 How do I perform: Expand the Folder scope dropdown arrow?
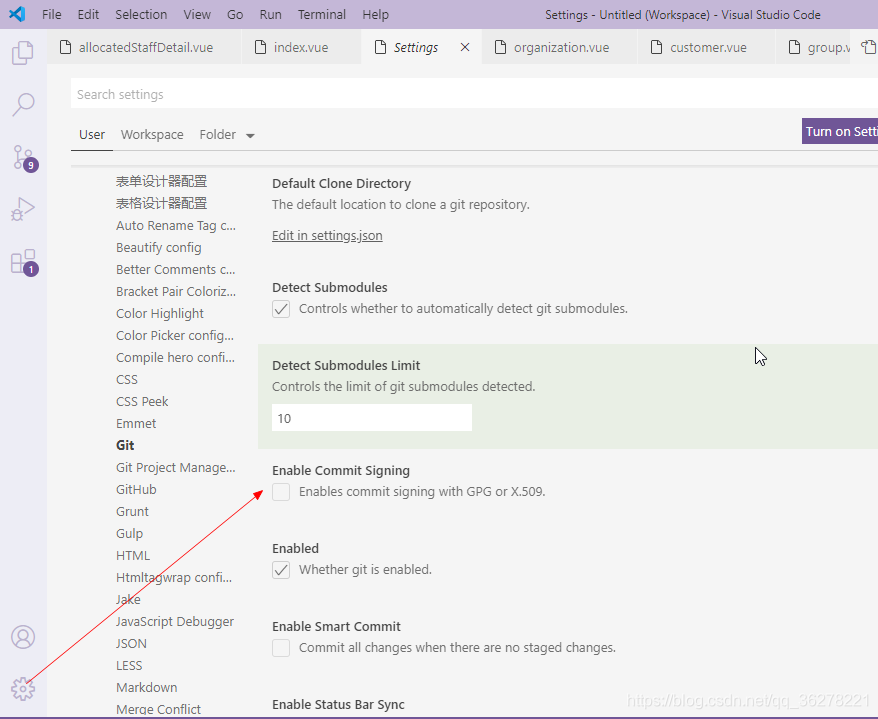point(250,136)
